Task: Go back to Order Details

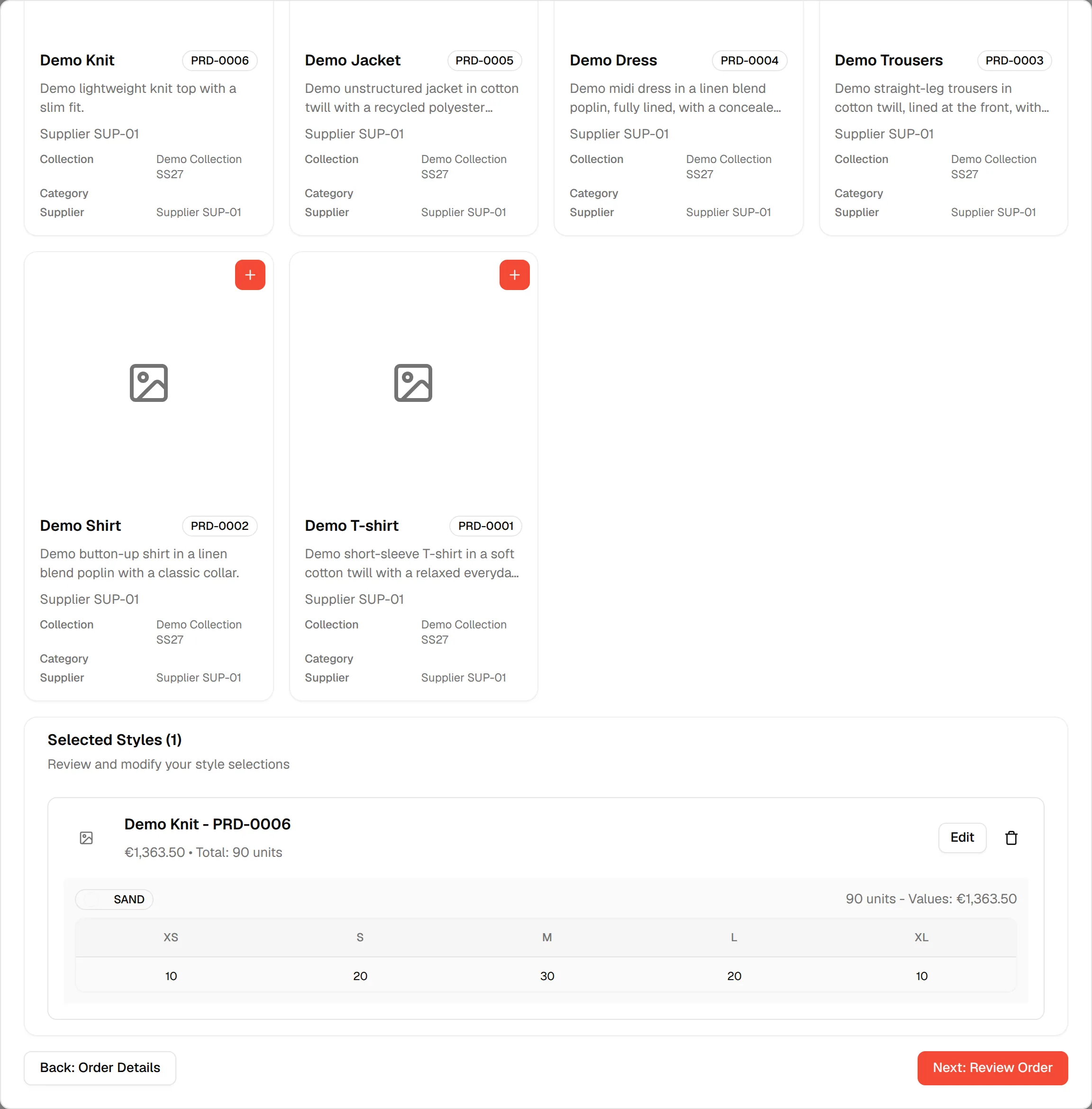Action: pos(100,1067)
